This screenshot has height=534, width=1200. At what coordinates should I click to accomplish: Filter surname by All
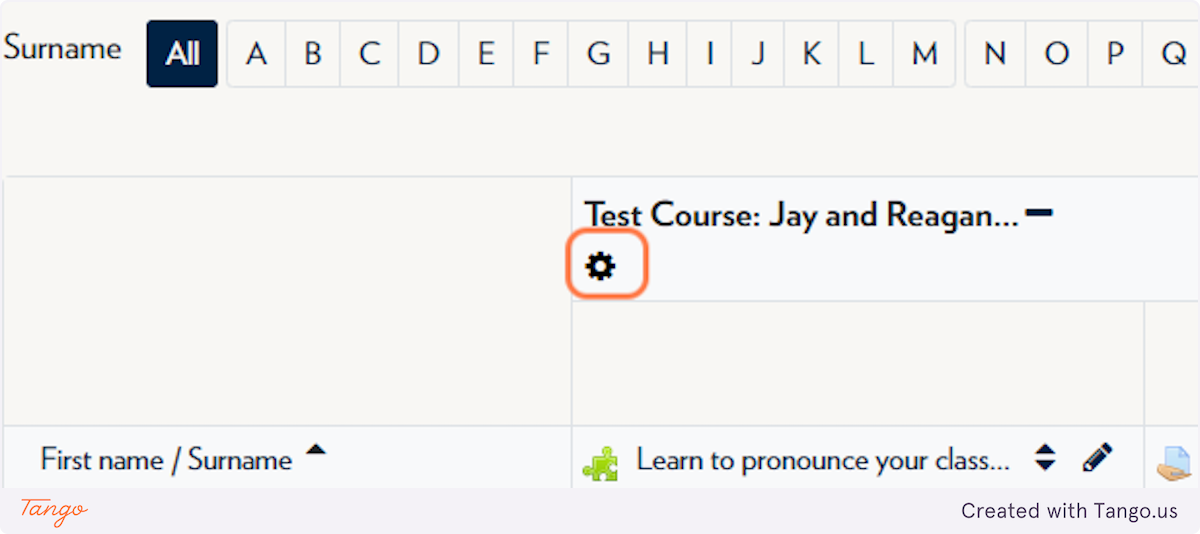(182, 54)
